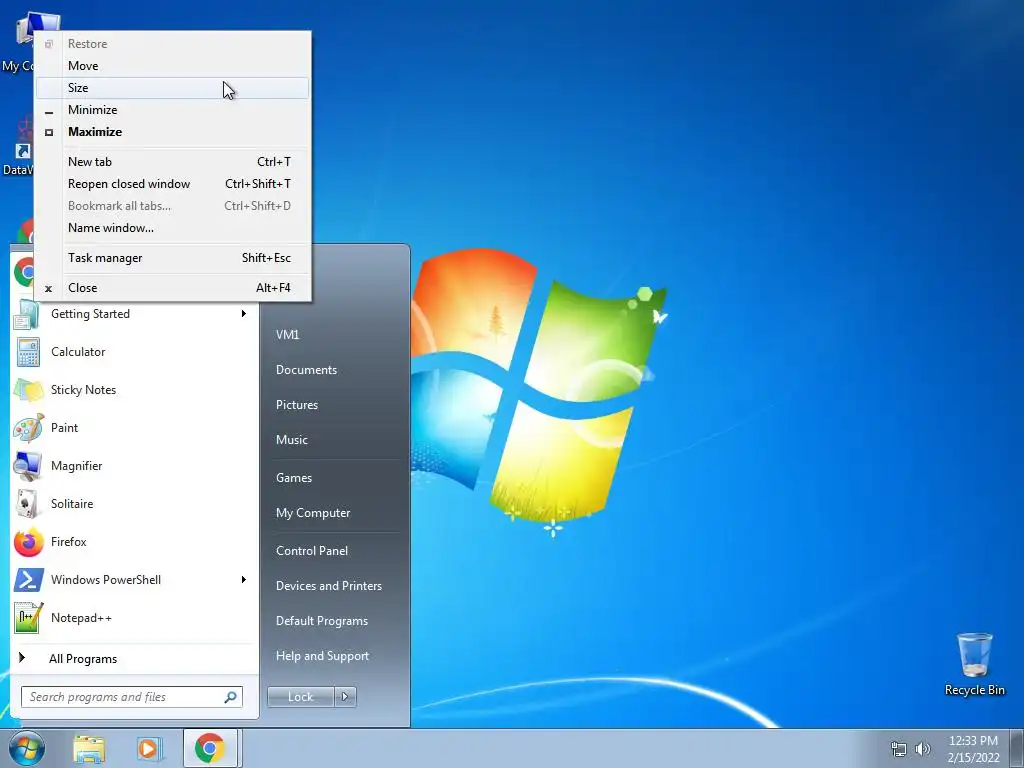Open Control Panel link
The height and width of the screenshot is (768, 1024).
[312, 551]
